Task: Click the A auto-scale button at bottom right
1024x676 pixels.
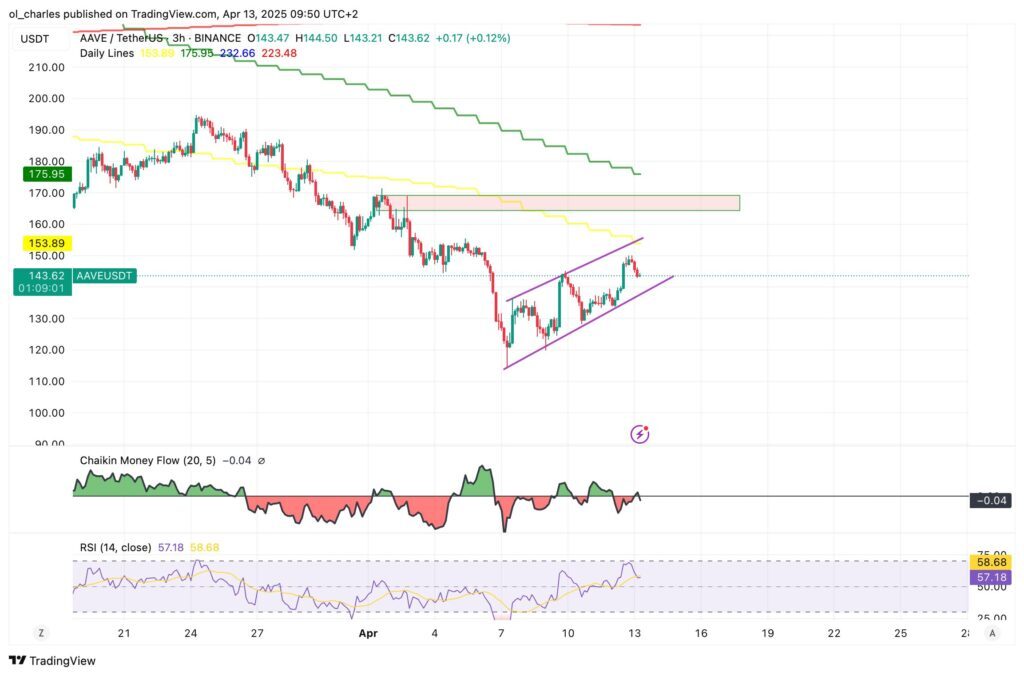Action: point(991,633)
